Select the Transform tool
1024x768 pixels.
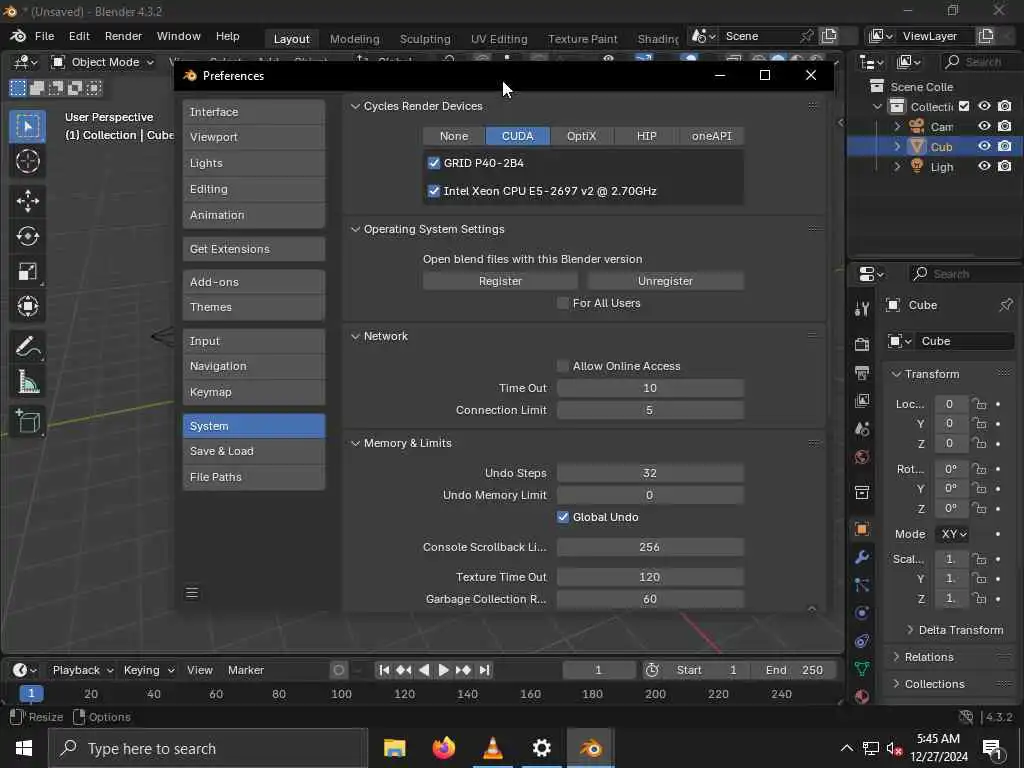(x=27, y=306)
